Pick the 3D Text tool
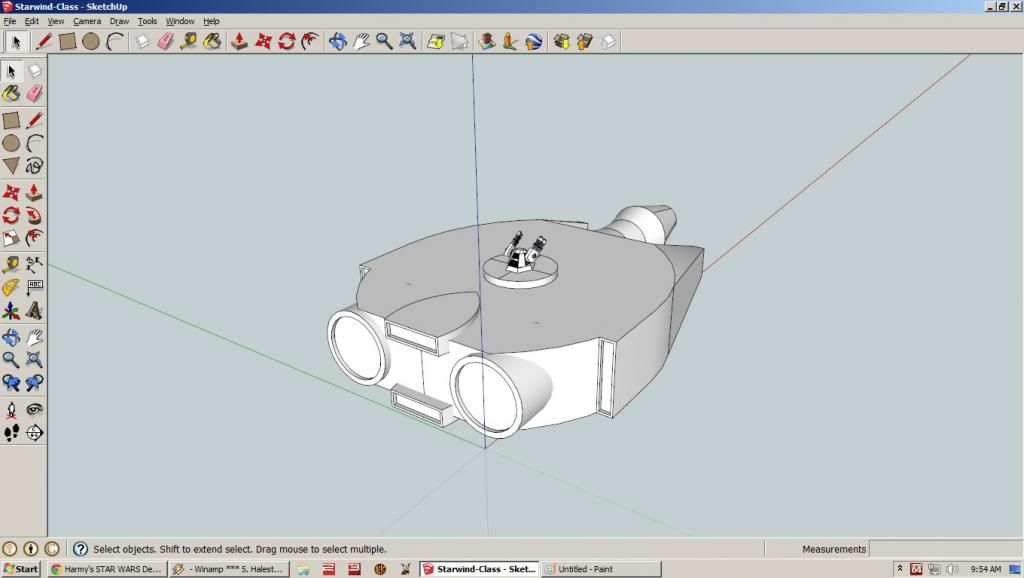Image resolution: width=1024 pixels, height=578 pixels. coord(35,312)
